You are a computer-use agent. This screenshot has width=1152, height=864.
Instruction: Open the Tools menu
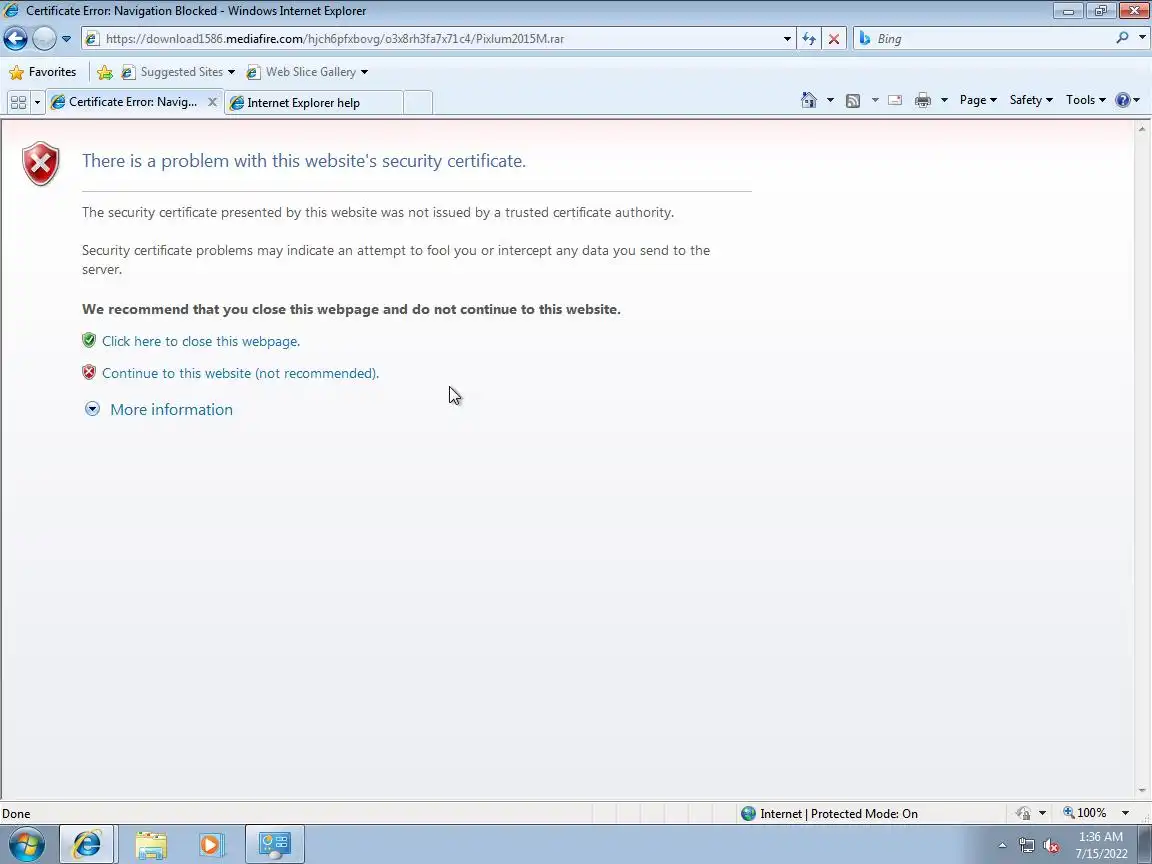pos(1086,101)
